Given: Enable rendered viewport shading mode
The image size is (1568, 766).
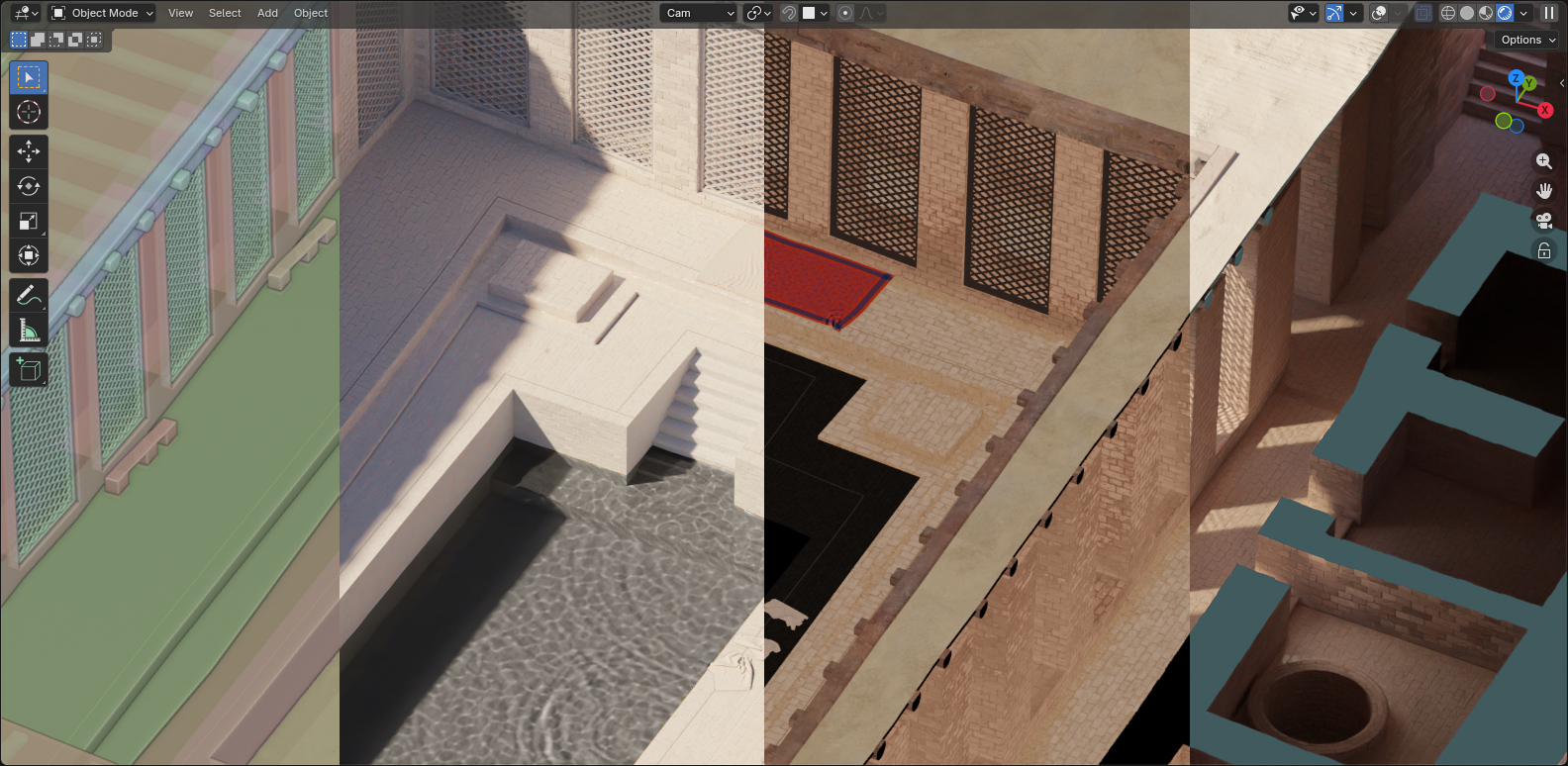Looking at the screenshot, I should pos(1505,13).
